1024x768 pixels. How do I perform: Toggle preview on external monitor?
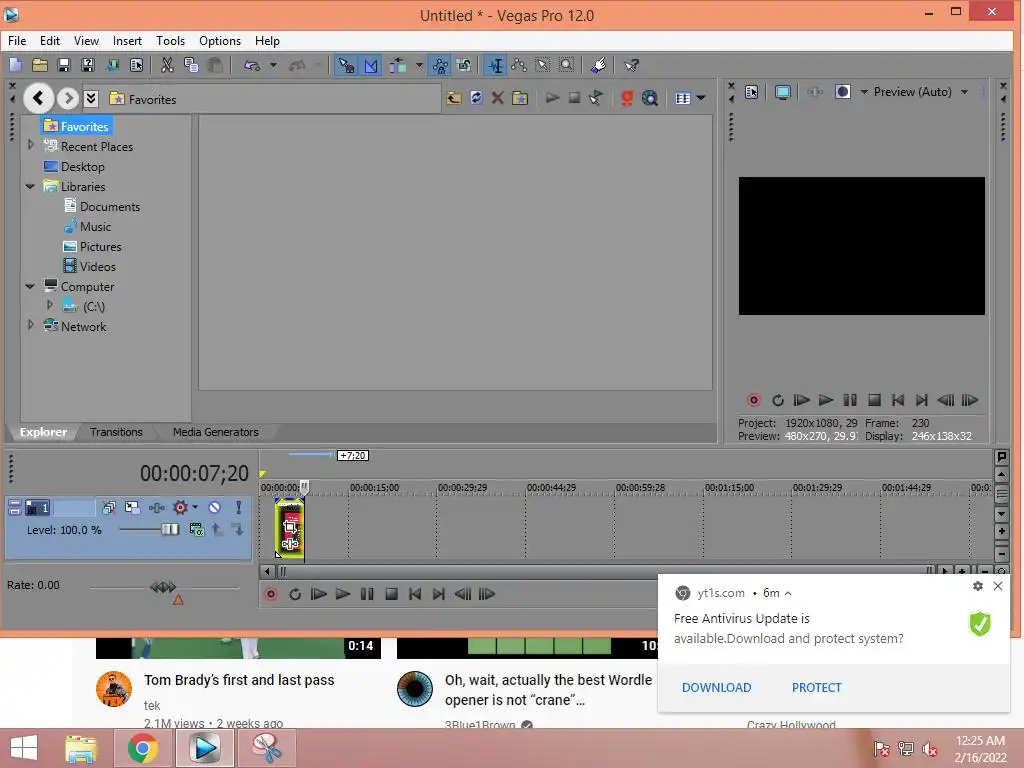coord(782,92)
